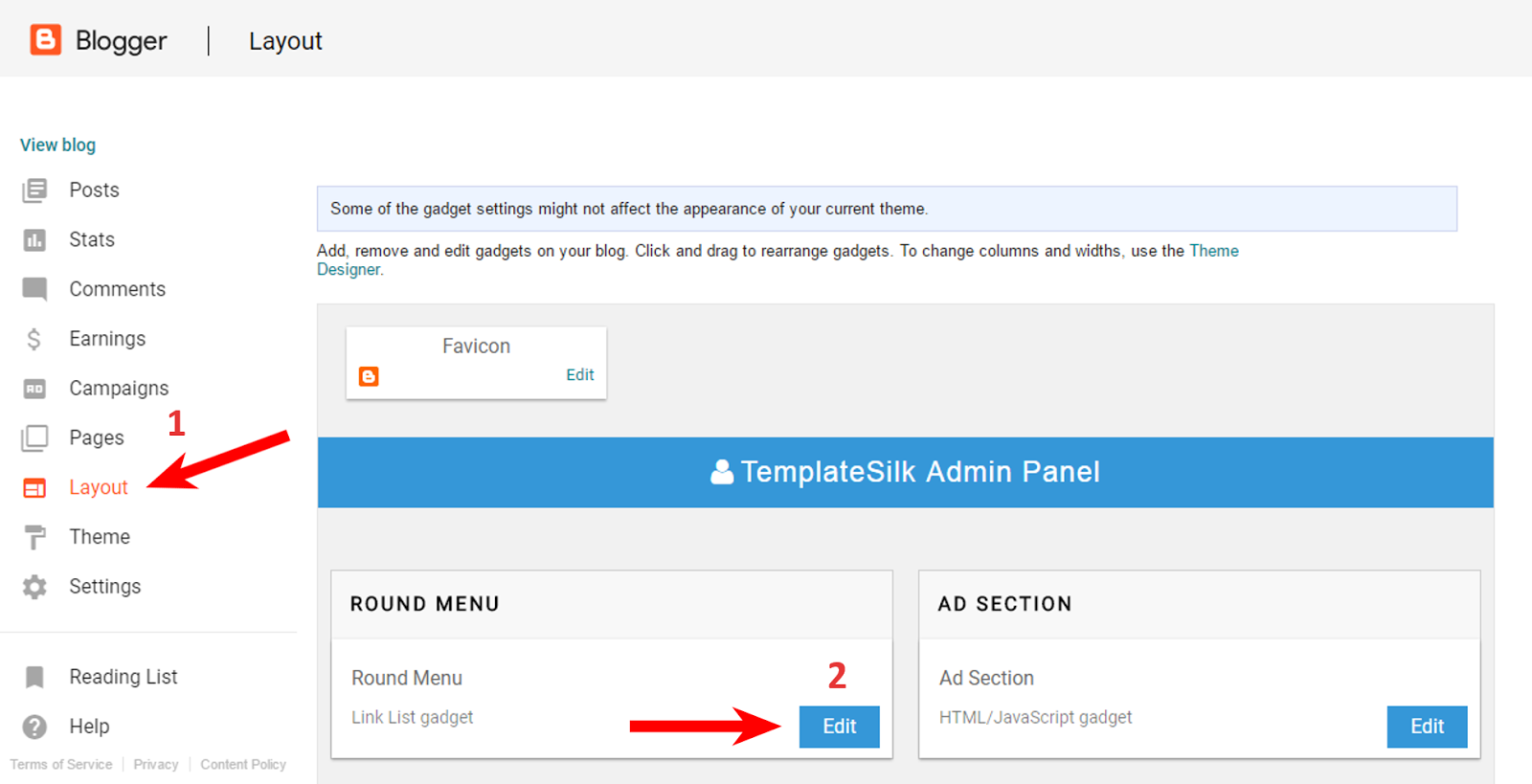Image resolution: width=1532 pixels, height=784 pixels.
Task: Open the View blog link
Action: pos(57,146)
